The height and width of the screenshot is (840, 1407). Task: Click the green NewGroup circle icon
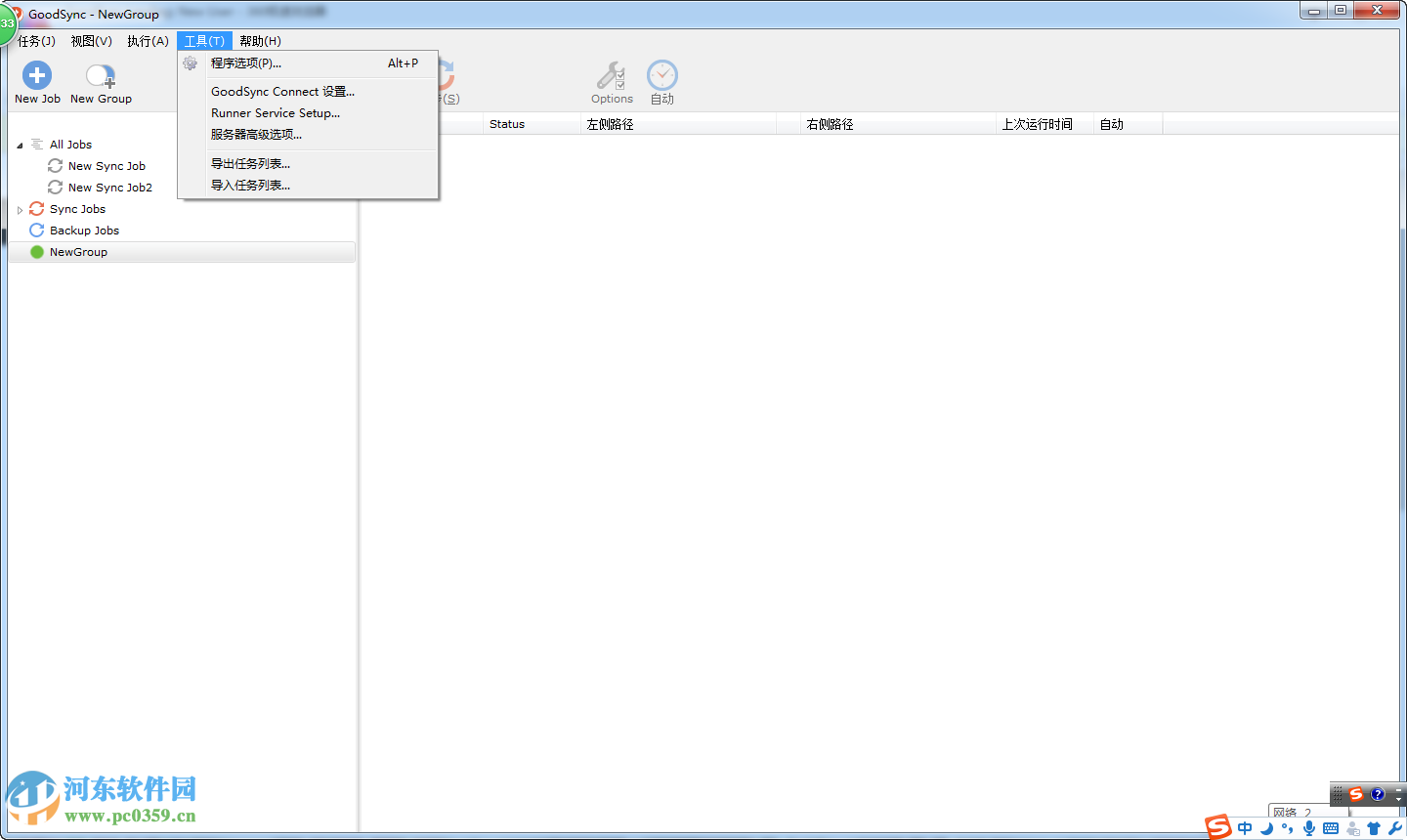37,252
